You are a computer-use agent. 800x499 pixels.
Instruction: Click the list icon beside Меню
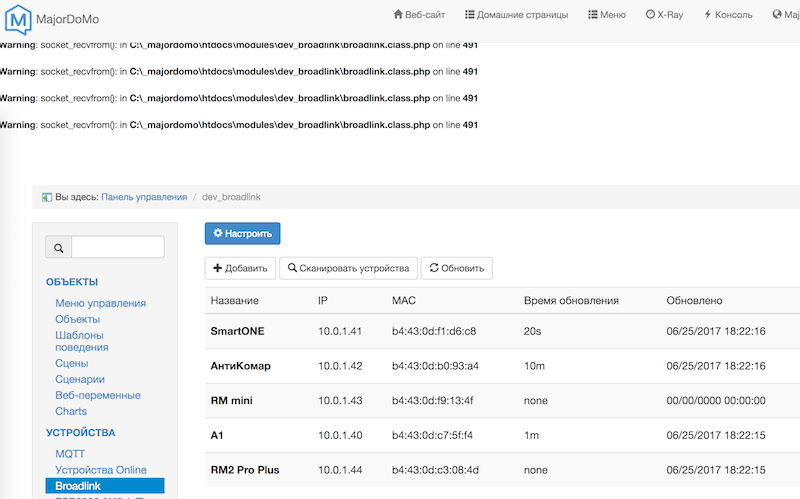point(592,14)
